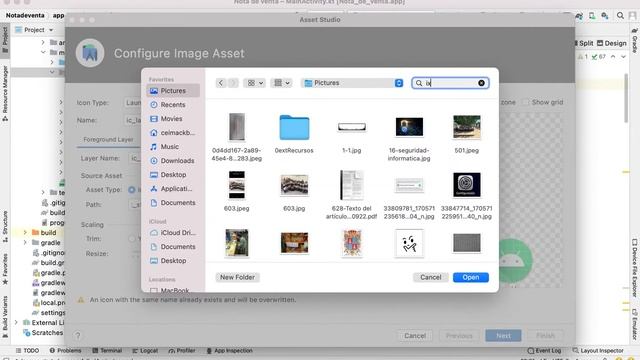The image size is (640, 360).
Task: Select the 1-1.jpg image
Action: coord(352,133)
